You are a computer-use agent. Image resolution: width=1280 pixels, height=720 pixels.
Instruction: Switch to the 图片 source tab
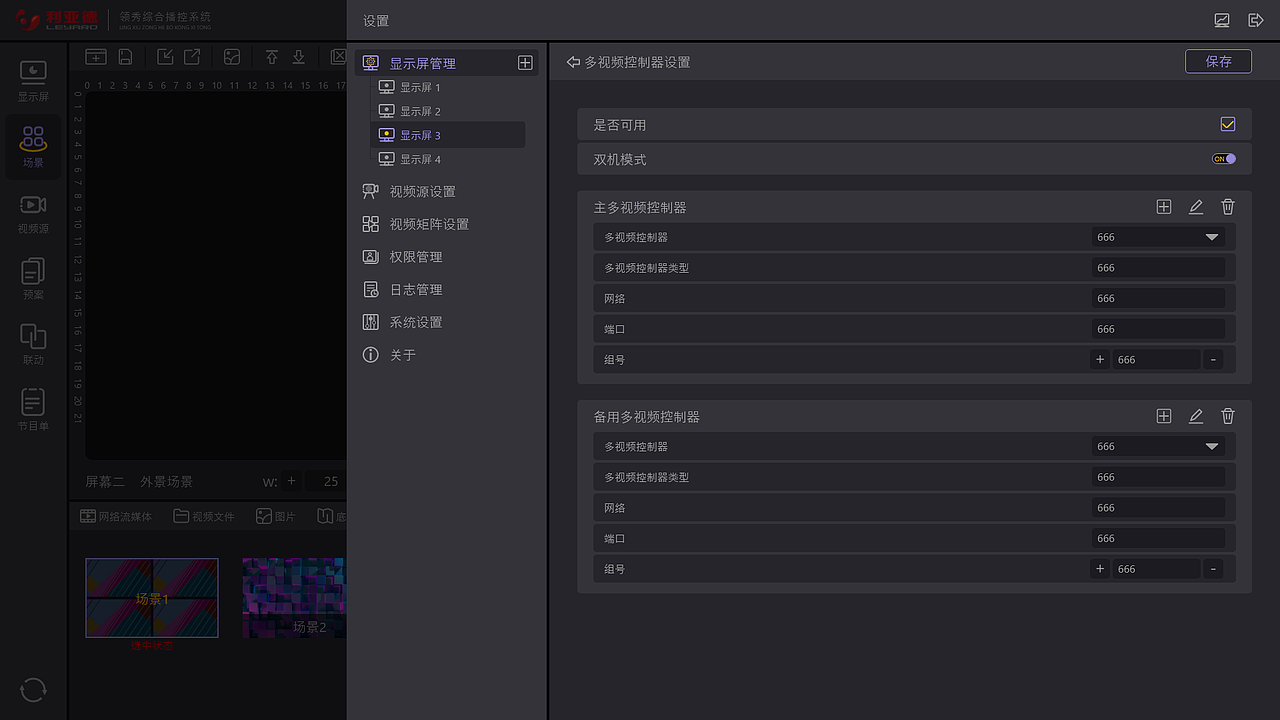(276, 516)
